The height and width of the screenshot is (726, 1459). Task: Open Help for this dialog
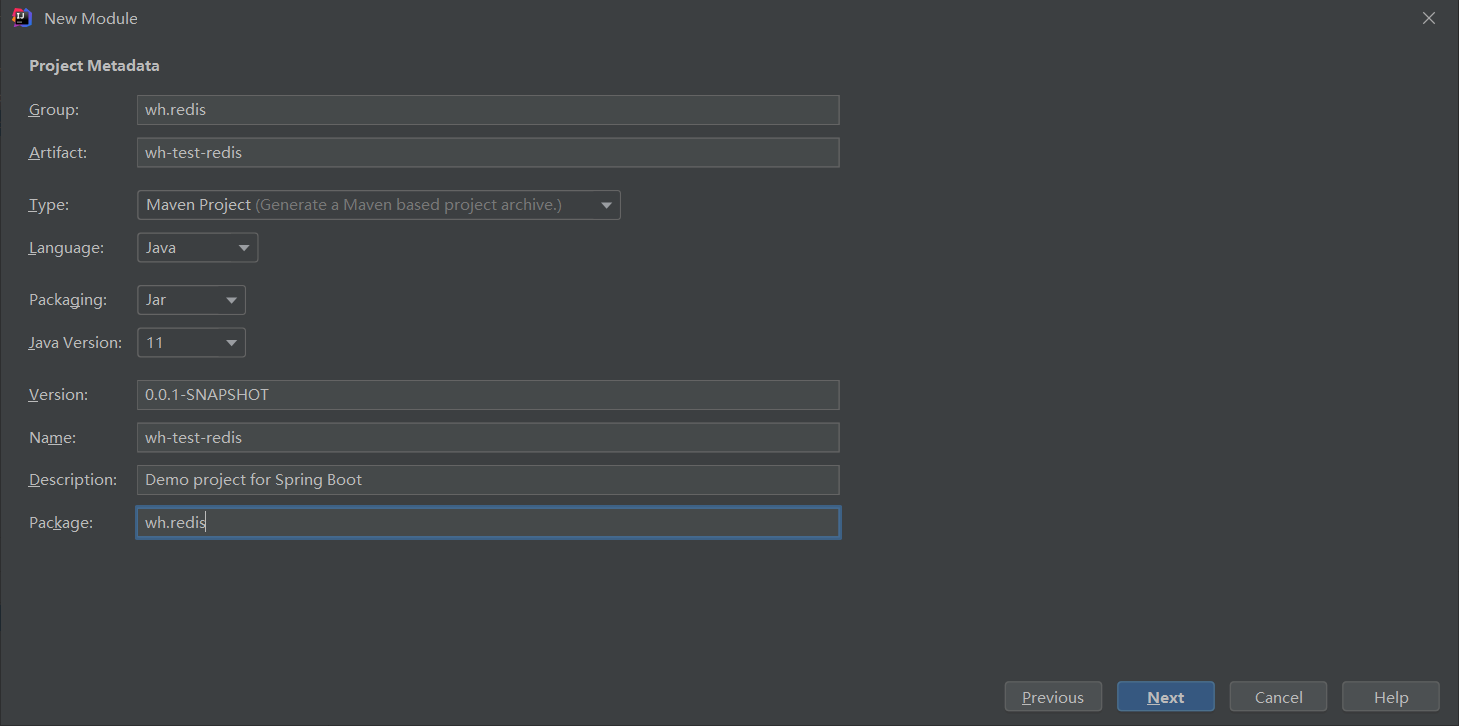click(x=1391, y=697)
